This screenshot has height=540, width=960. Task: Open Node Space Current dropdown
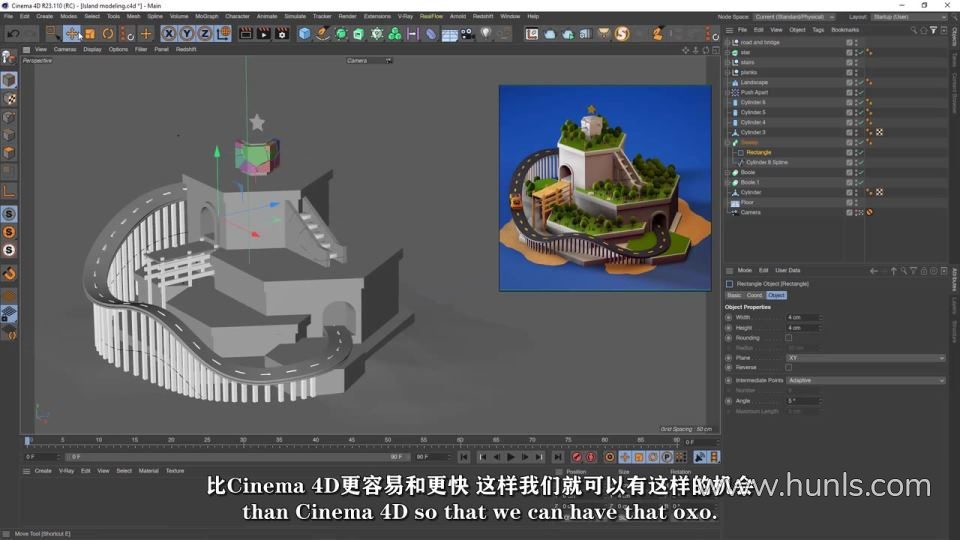(794, 17)
